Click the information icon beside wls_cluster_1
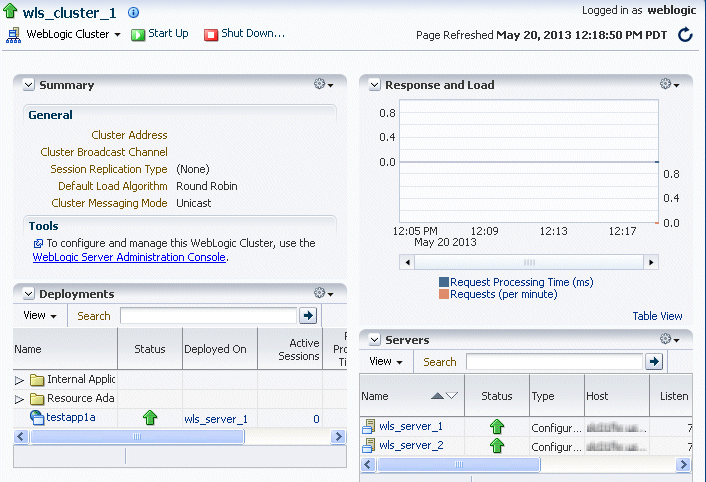The width and height of the screenshot is (706, 482). pyautogui.click(x=133, y=13)
